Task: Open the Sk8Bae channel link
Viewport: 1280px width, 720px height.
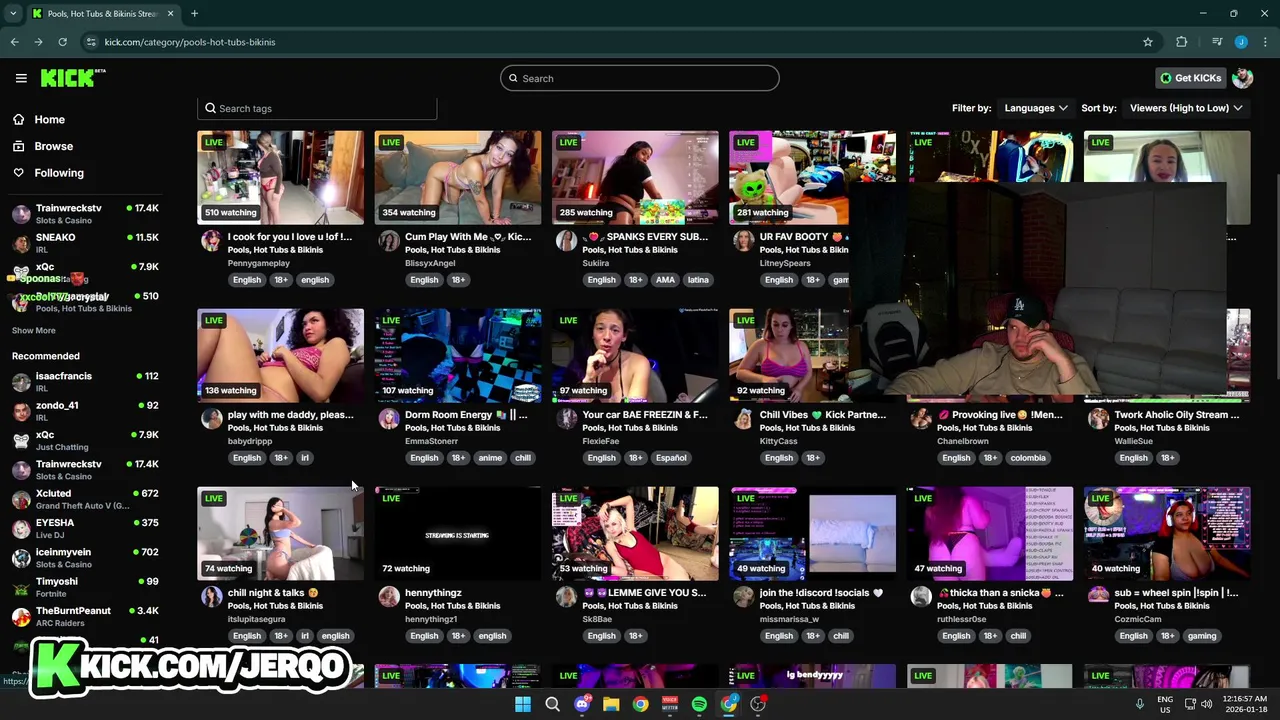Action: [x=598, y=619]
